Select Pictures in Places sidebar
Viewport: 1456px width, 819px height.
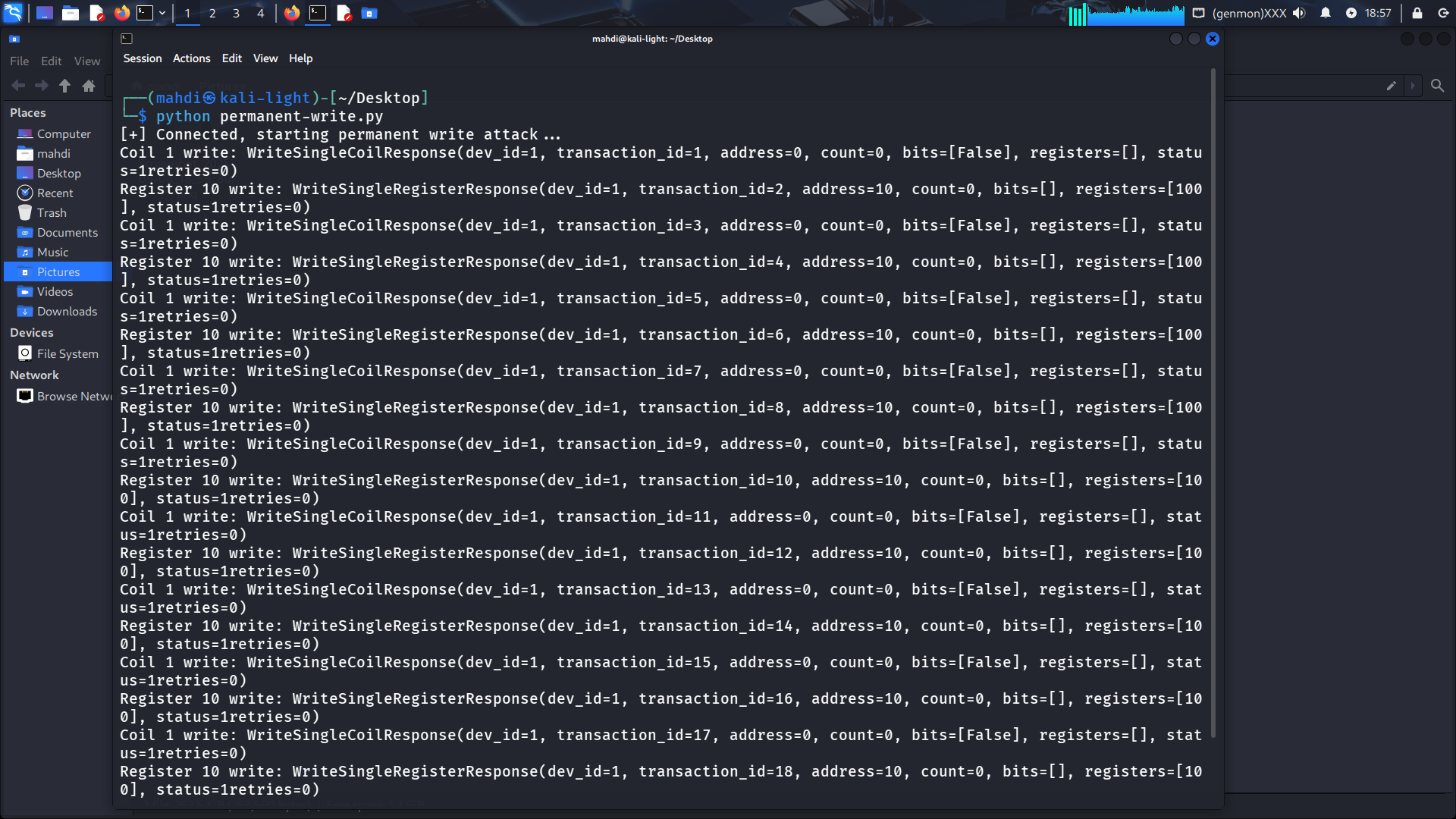tap(58, 271)
